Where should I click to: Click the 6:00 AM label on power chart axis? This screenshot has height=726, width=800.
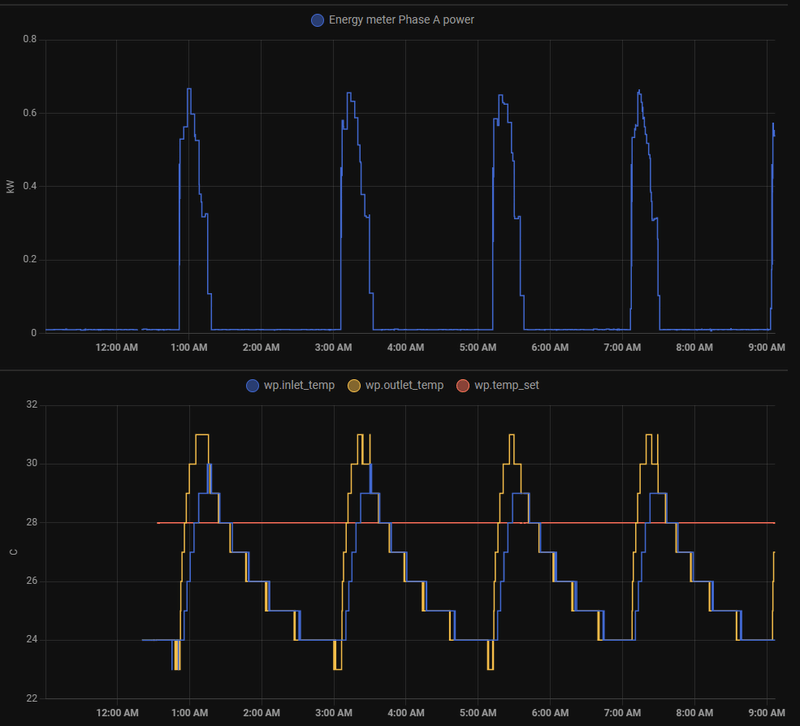[x=550, y=347]
